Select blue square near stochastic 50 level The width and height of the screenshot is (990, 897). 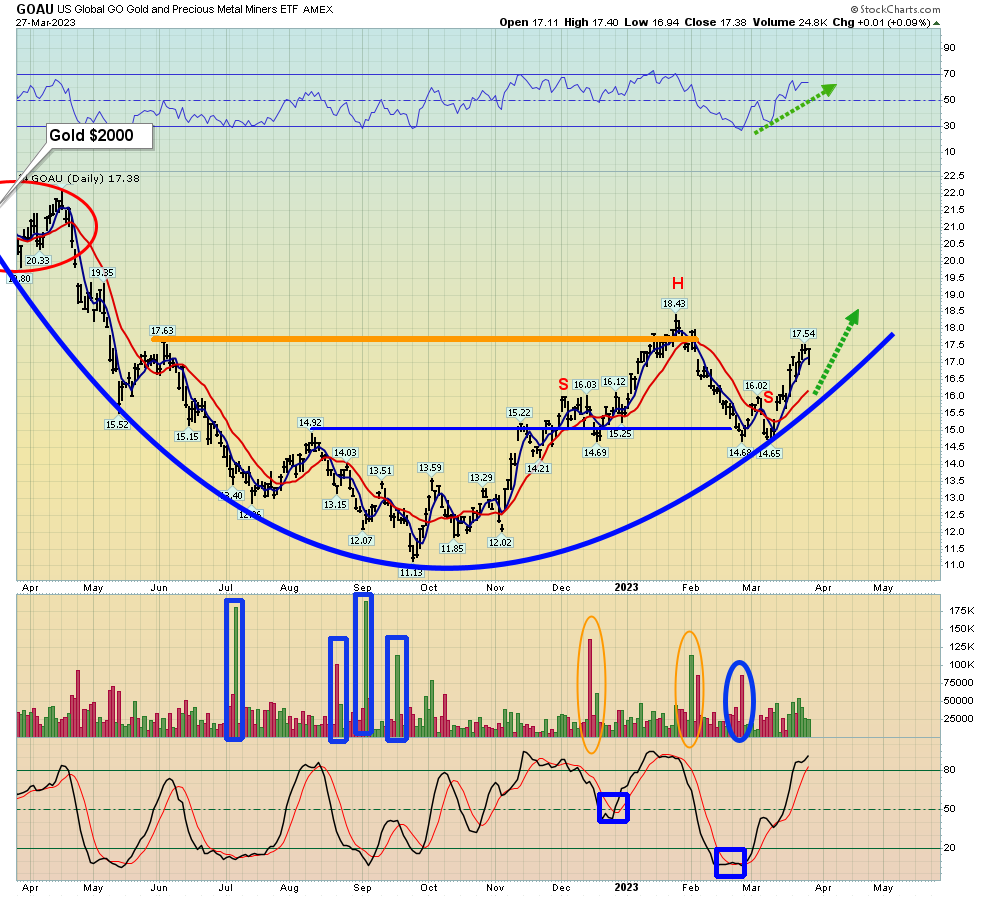(x=613, y=807)
